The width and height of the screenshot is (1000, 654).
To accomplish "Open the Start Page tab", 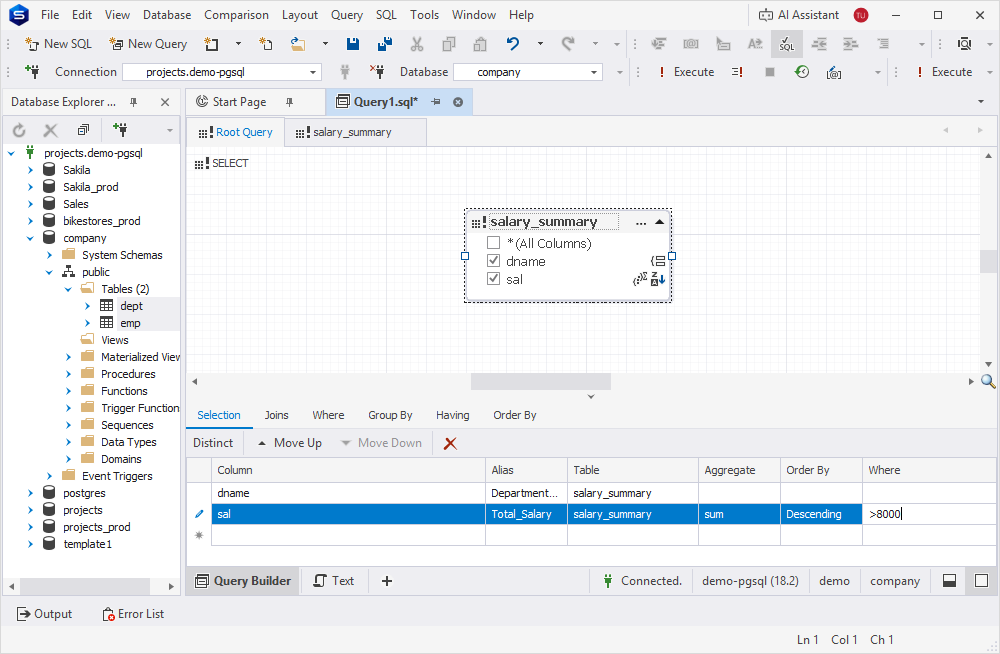I will [239, 102].
